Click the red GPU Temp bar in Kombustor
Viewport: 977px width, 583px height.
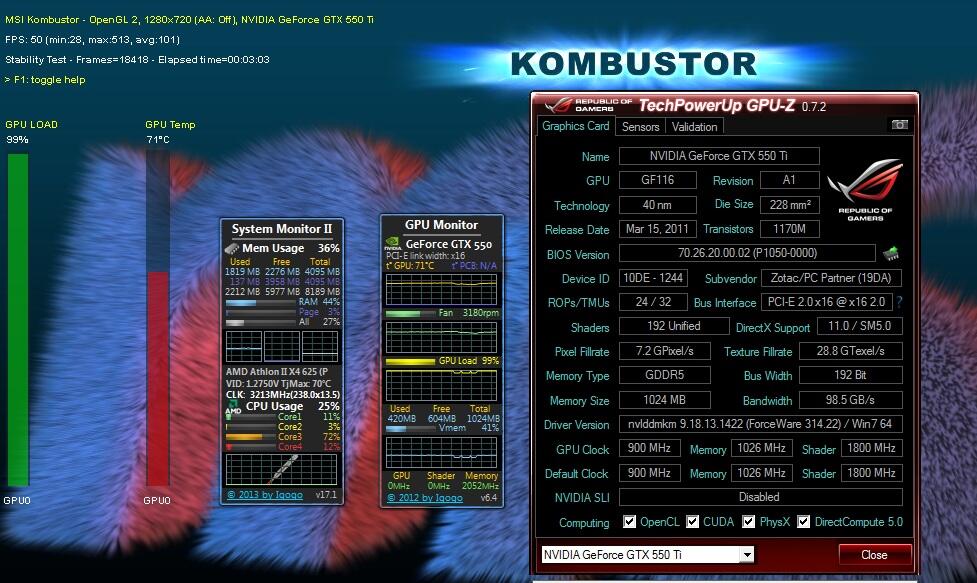(158, 379)
